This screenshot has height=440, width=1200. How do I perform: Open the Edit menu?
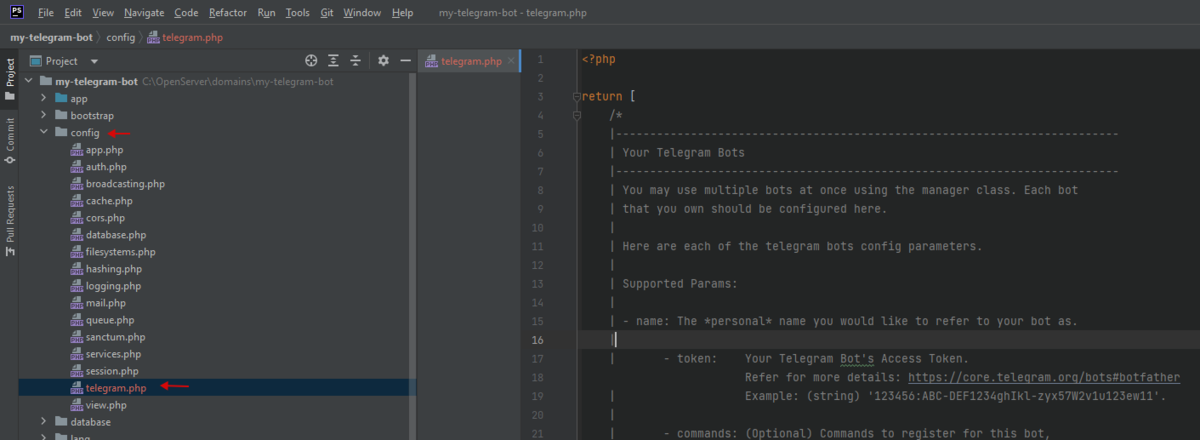73,14
